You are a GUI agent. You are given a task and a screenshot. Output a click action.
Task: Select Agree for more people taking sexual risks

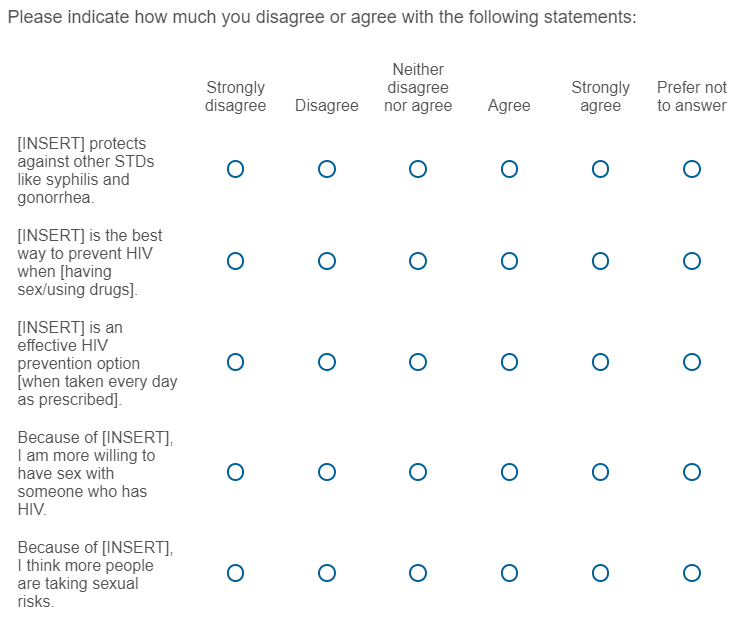coord(509,573)
